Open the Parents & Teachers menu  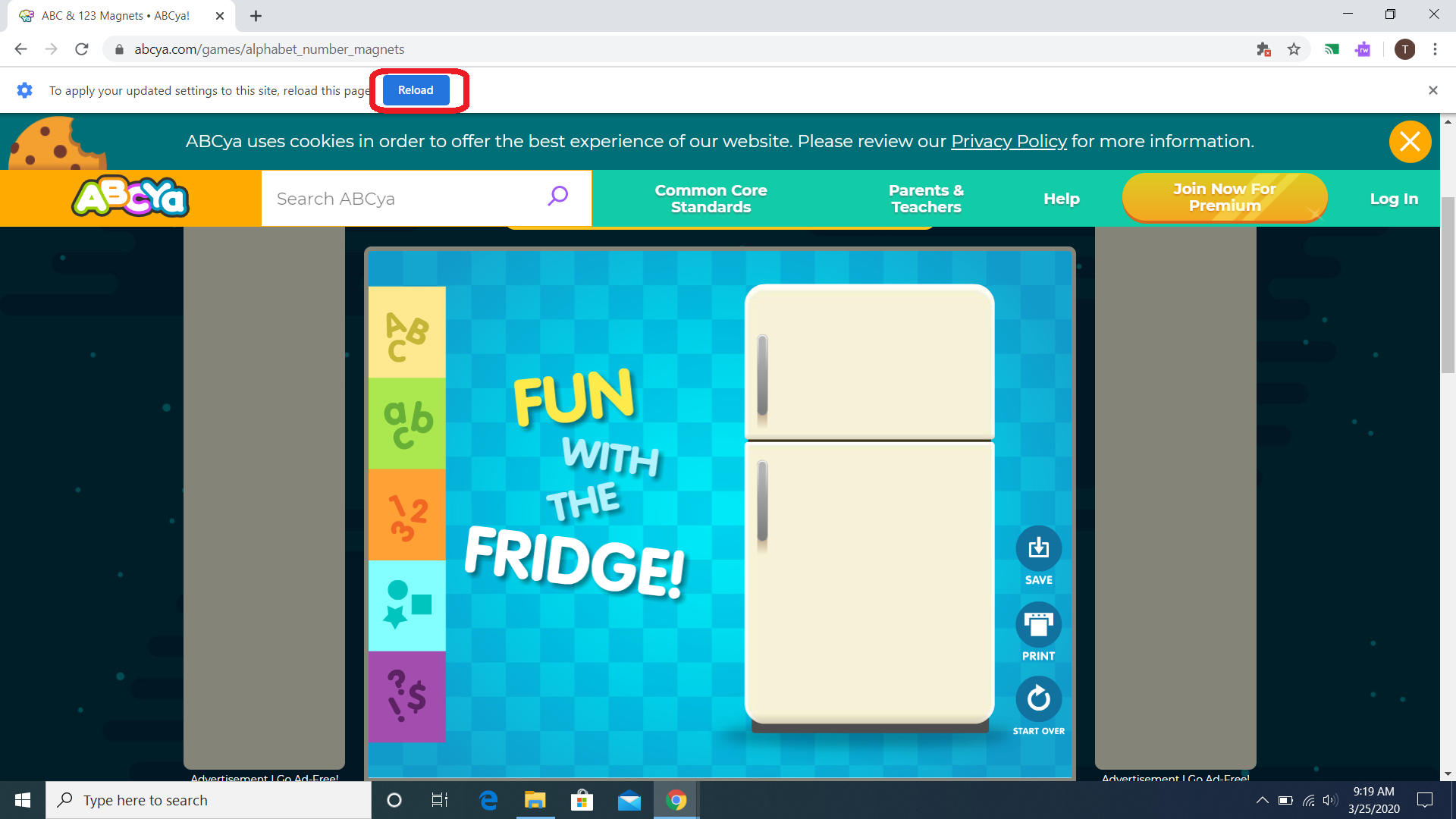click(926, 199)
